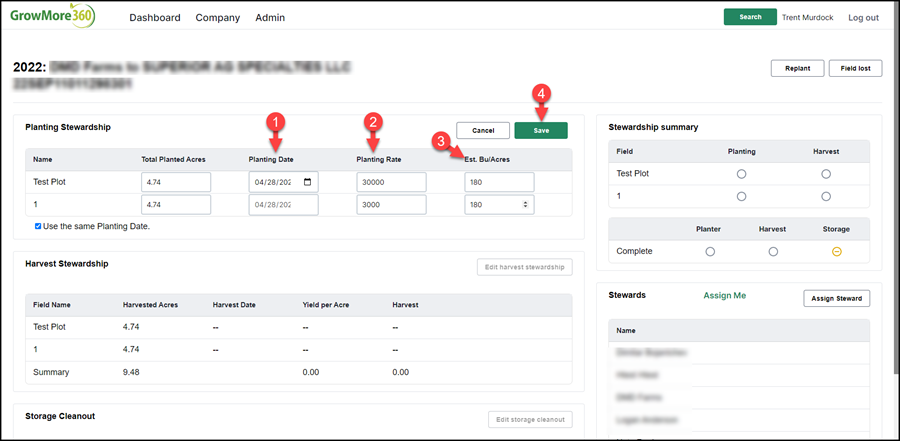Select Complete Planter status radio

click(710, 252)
